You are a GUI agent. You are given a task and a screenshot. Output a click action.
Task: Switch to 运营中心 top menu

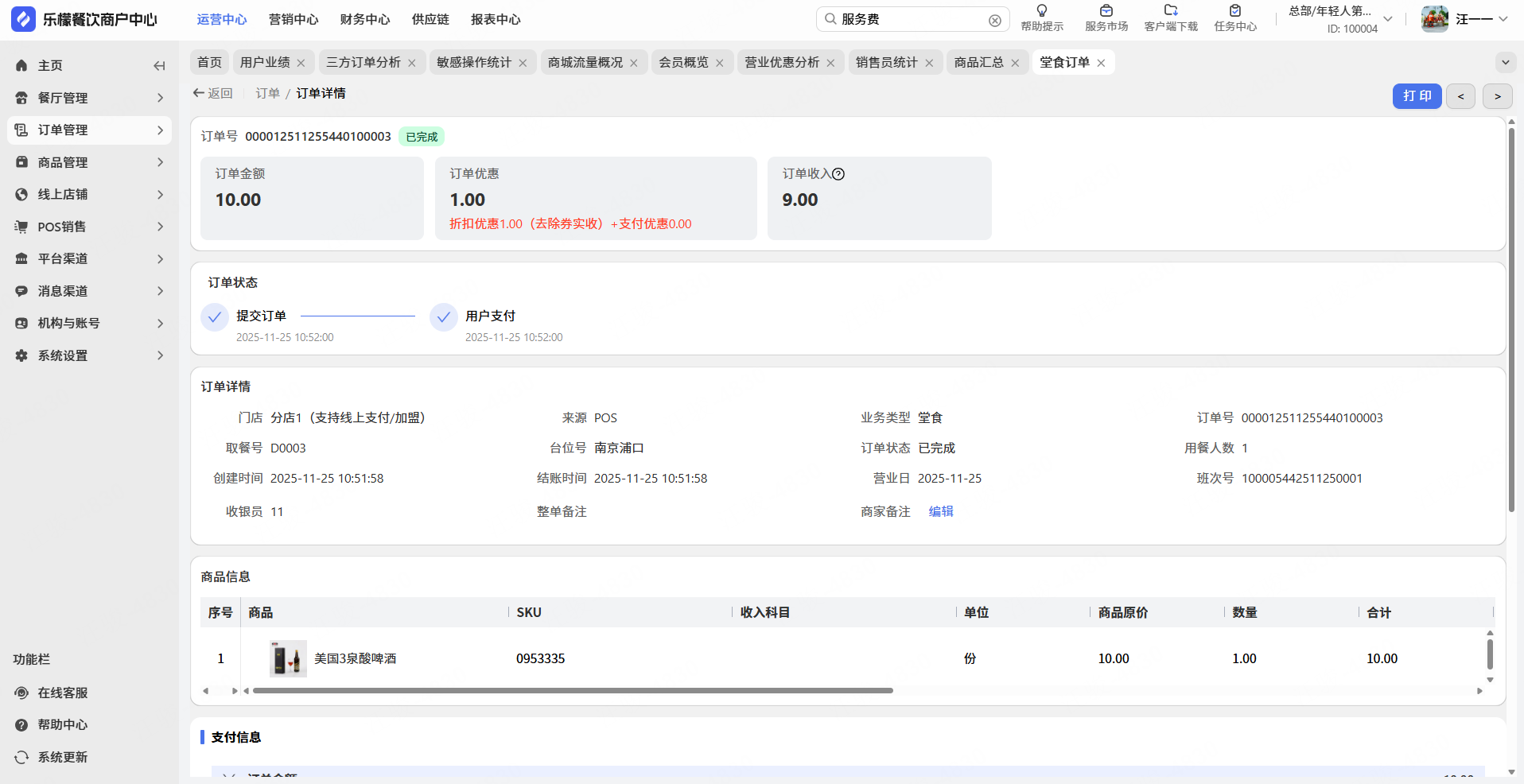222,19
